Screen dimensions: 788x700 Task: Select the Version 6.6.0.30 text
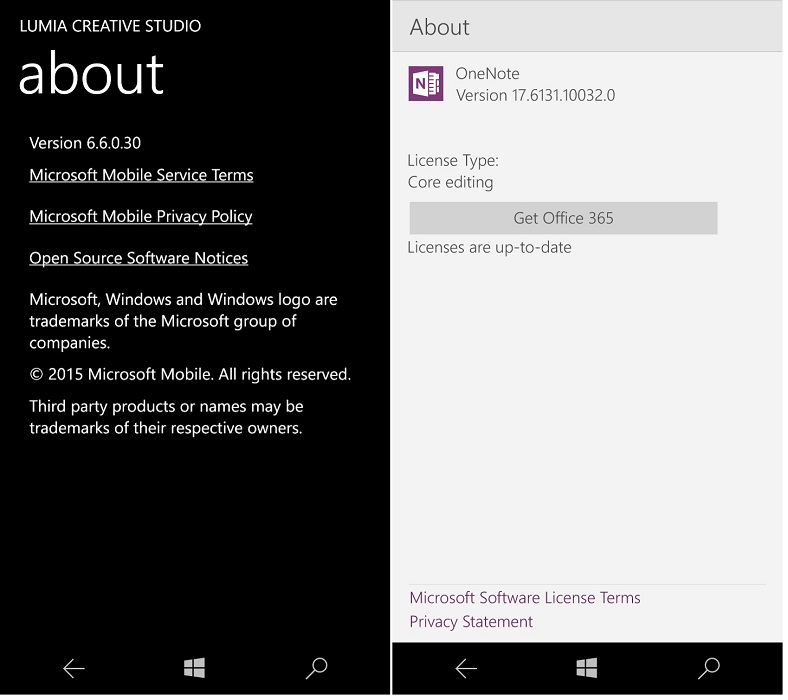[x=85, y=144]
